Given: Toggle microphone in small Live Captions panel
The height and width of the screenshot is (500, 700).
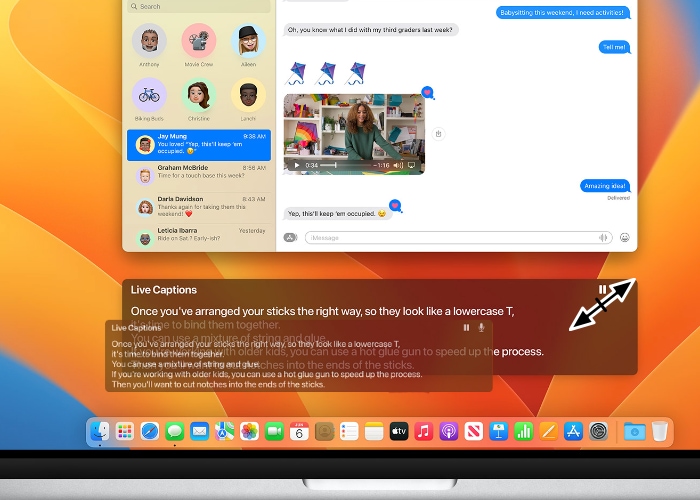Looking at the screenshot, I should pyautogui.click(x=481, y=327).
